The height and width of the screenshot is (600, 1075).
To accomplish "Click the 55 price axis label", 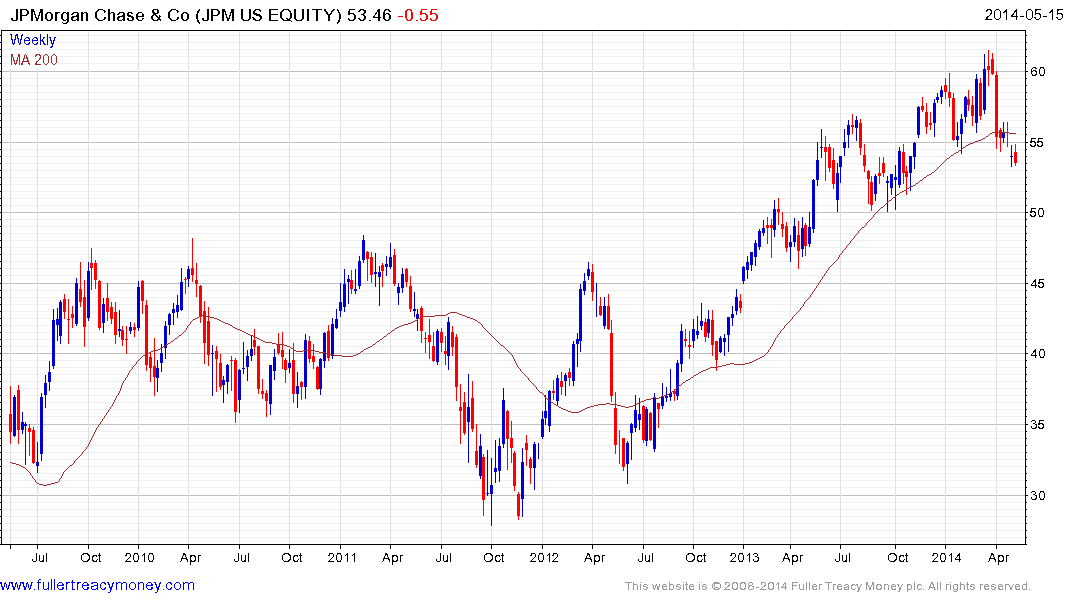I will pyautogui.click(x=1037, y=143).
